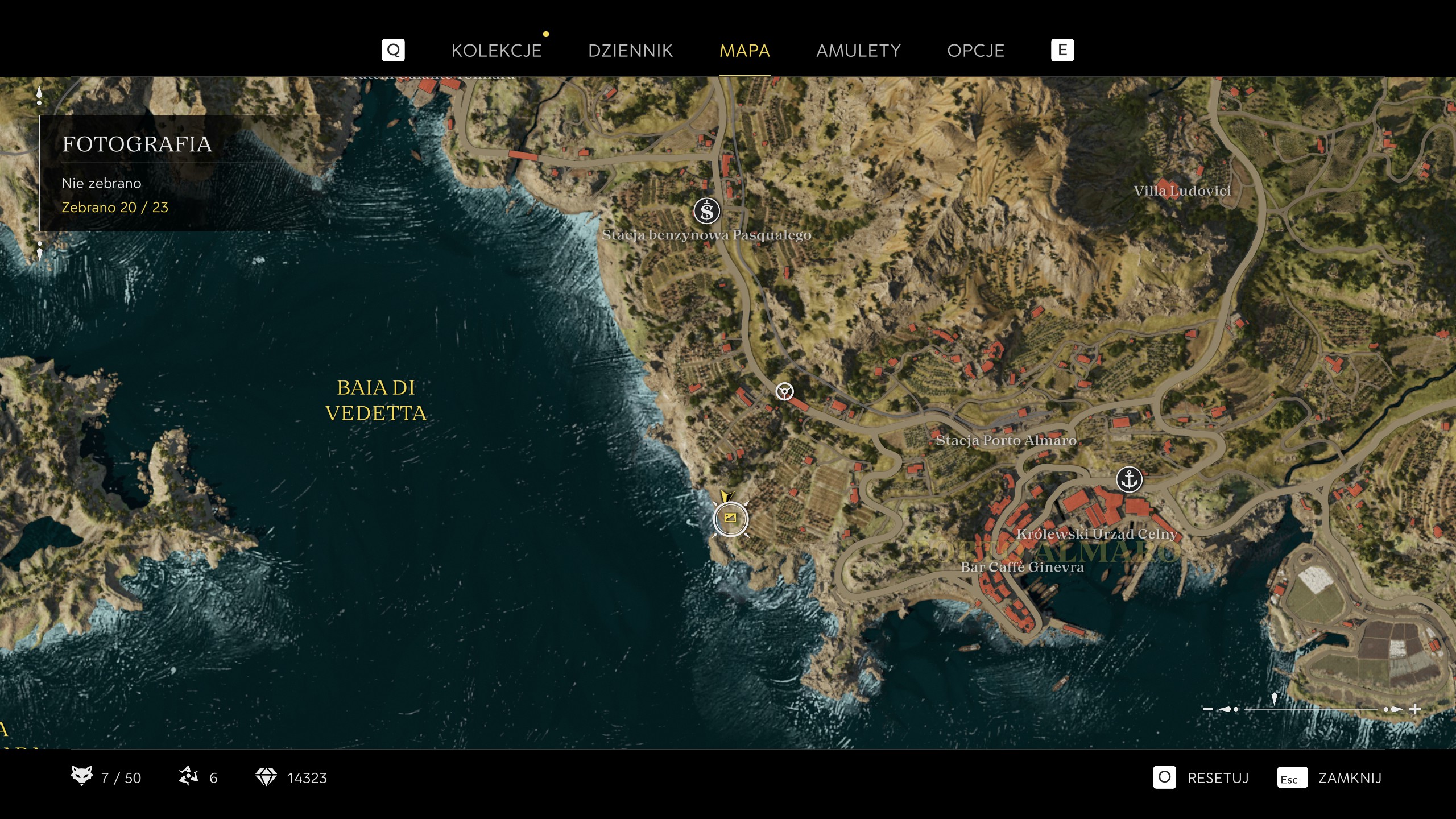The image size is (1456, 819).
Task: Click the Villa Ludovici map label
Action: point(1182,191)
